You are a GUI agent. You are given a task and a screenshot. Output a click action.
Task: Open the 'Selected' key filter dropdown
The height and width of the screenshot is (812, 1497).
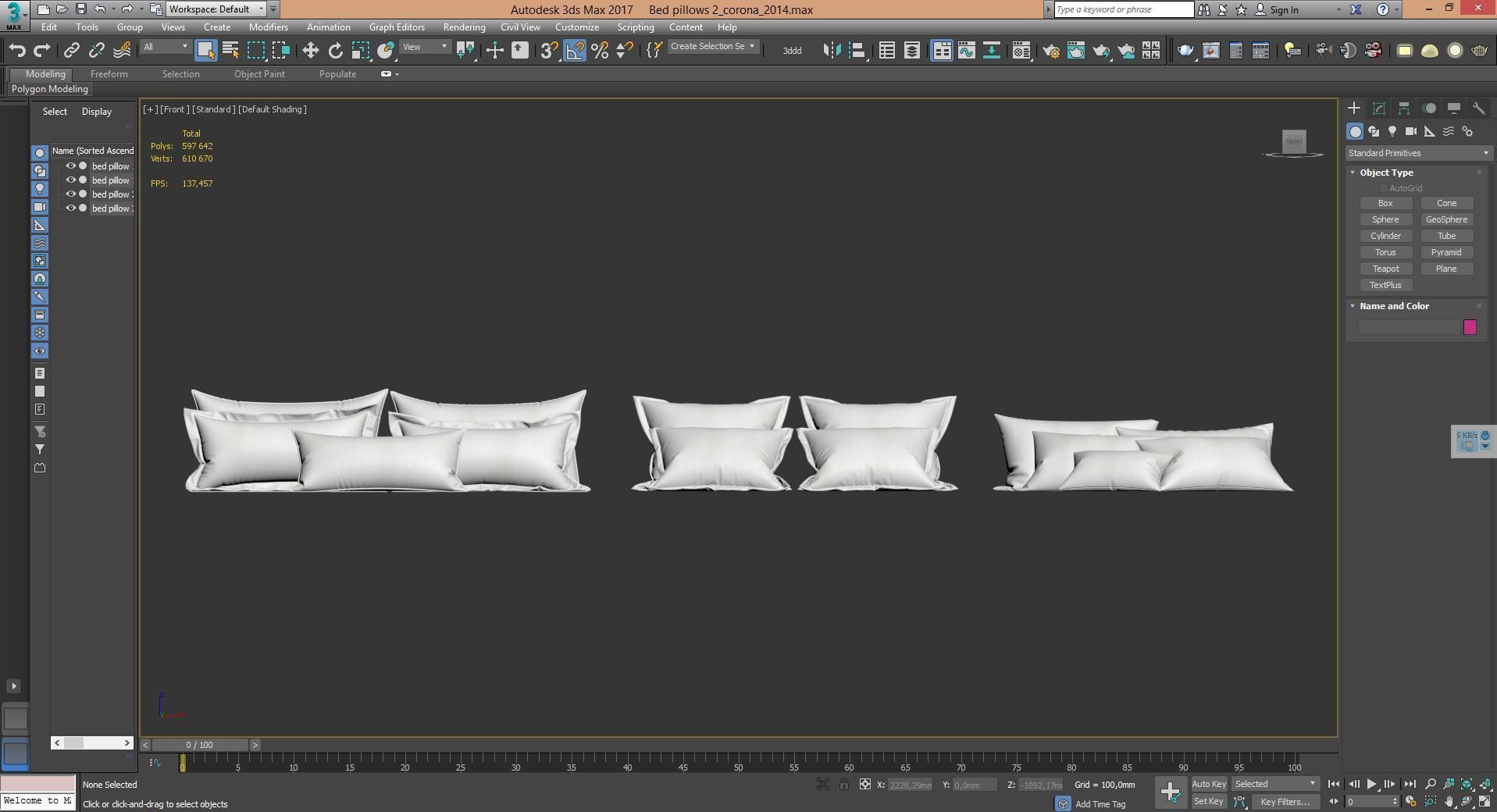coord(1274,784)
